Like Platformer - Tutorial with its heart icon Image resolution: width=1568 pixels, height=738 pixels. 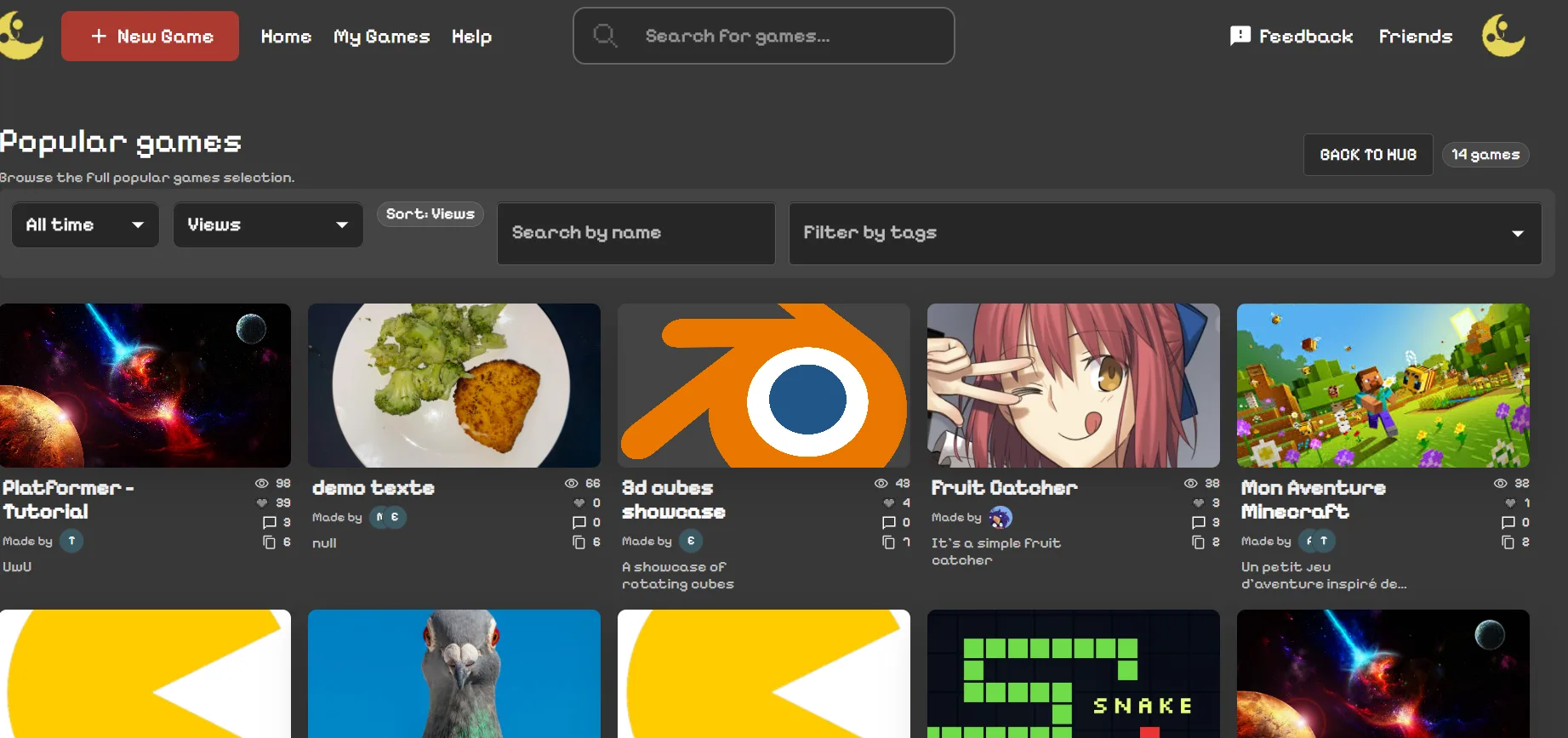pos(262,502)
